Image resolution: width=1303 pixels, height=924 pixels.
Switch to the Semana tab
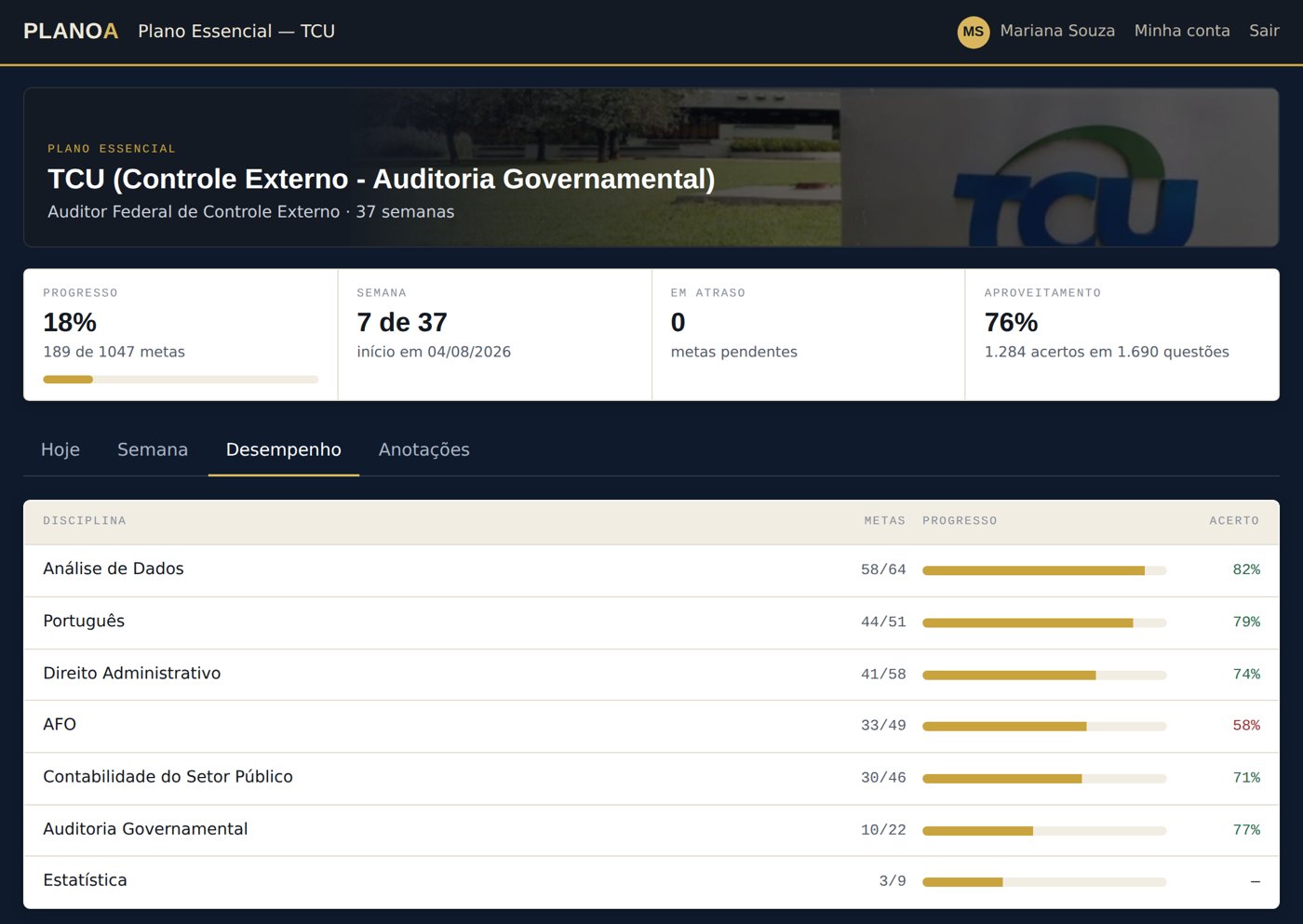point(153,449)
